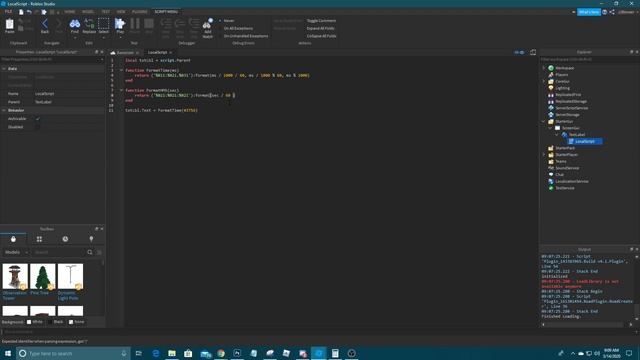
Task: Collapse the Behavior properties section
Action: (4, 110)
